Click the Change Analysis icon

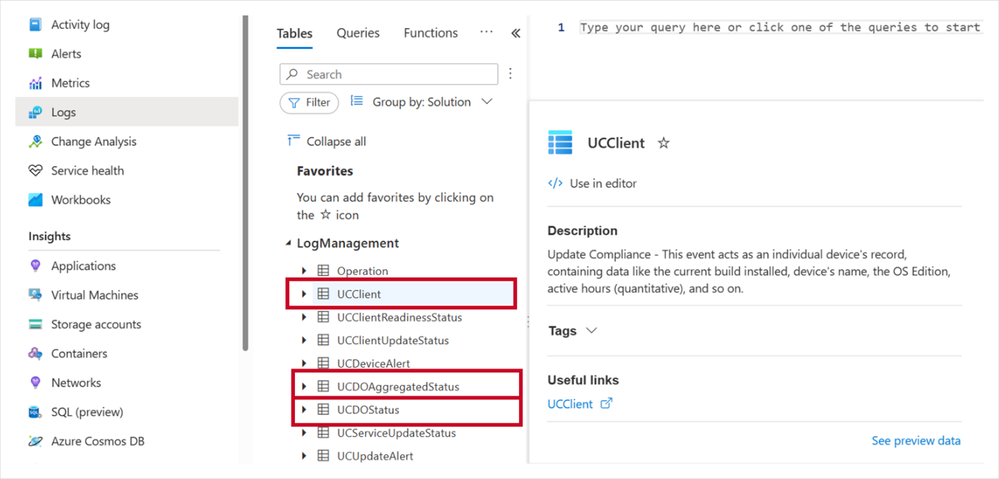36,141
